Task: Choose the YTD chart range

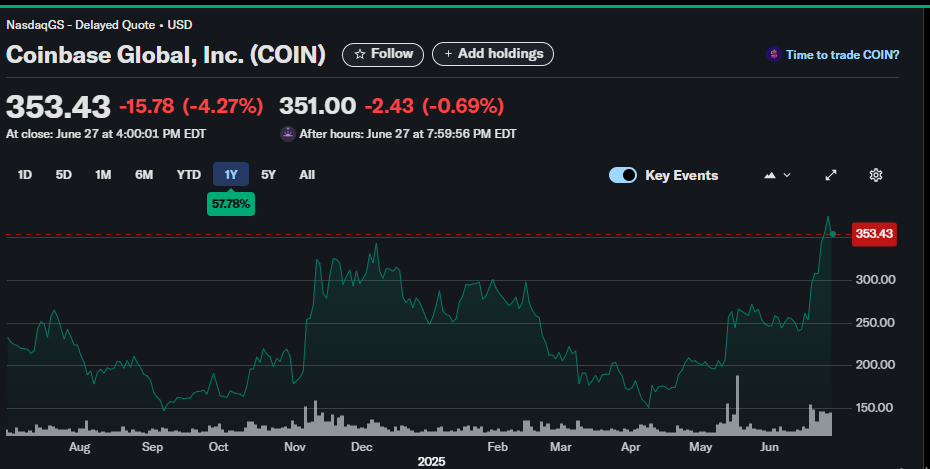Action: coord(189,175)
